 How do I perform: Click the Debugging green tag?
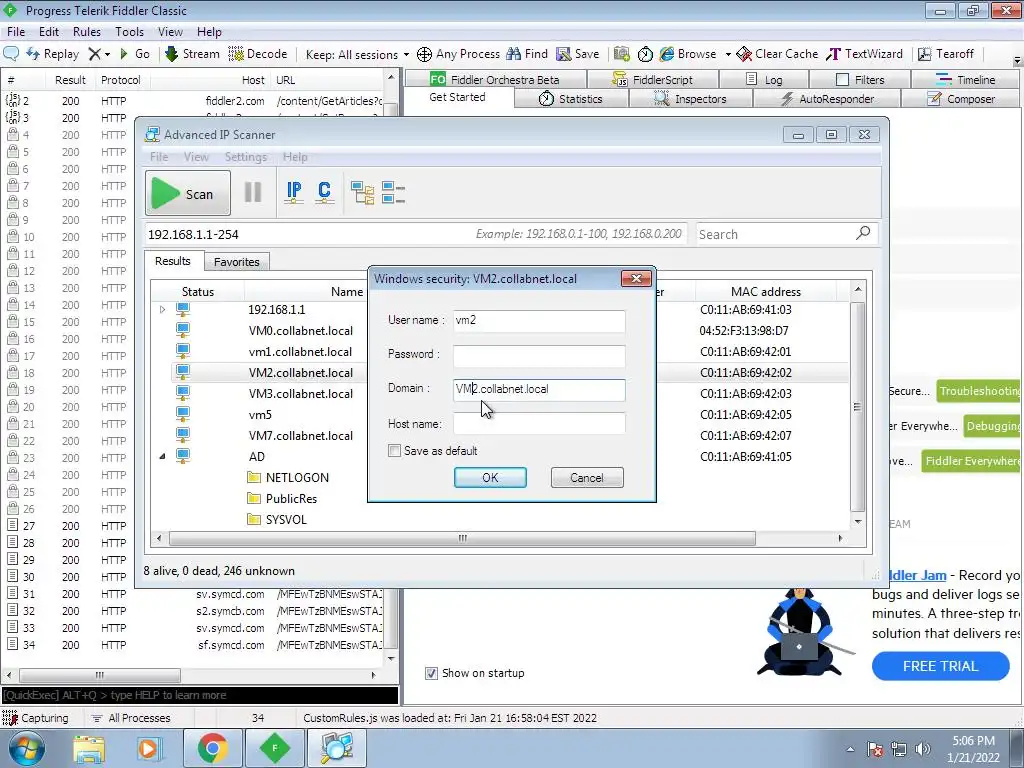(992, 426)
